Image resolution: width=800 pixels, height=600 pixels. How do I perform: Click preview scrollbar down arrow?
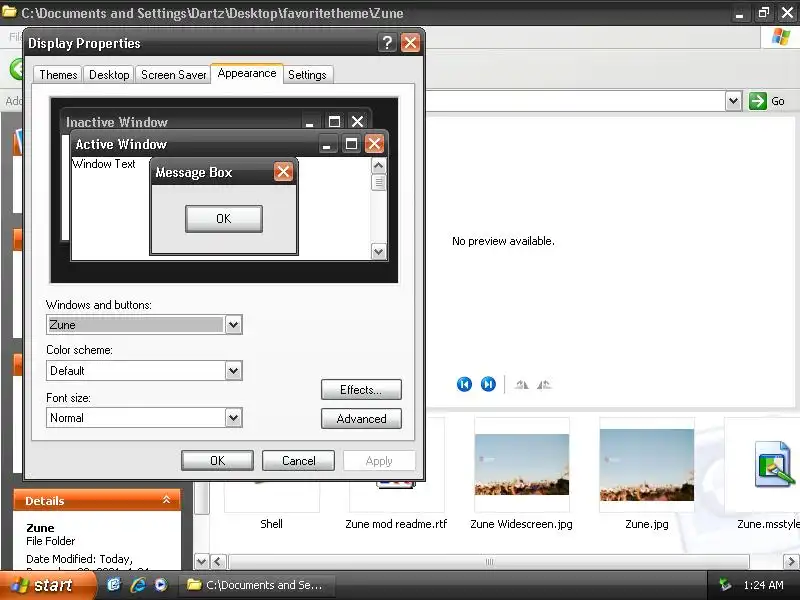(x=378, y=251)
